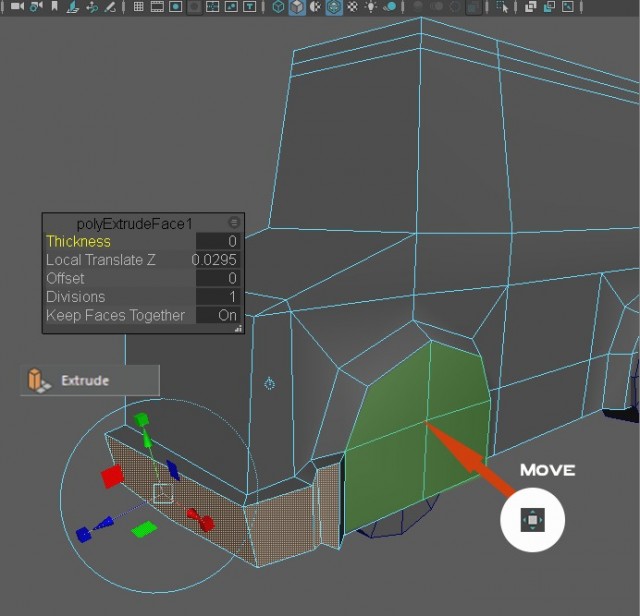
Task: Open camera Bookmarks icon
Action: 54,6
